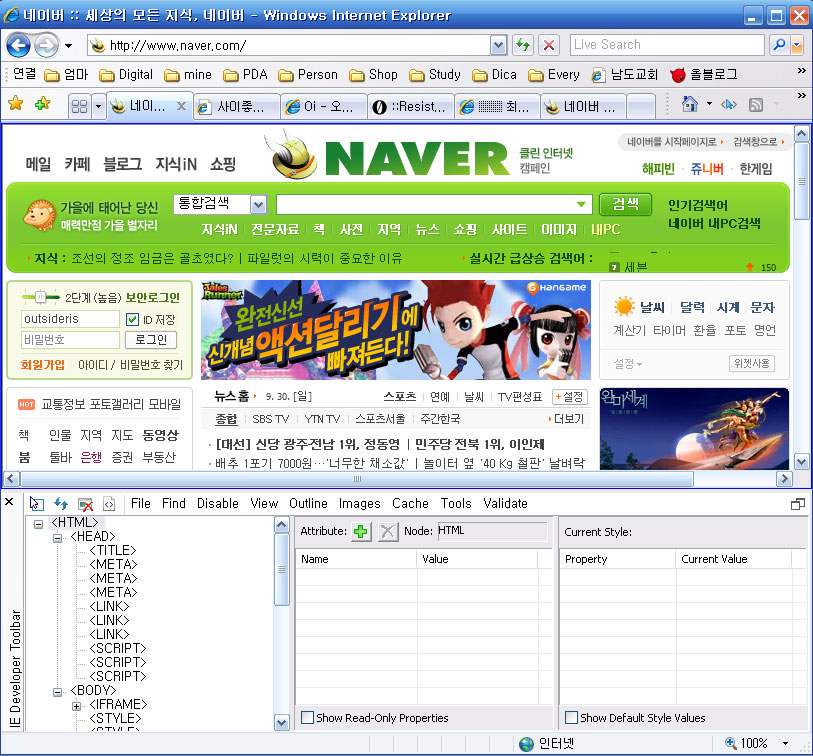Screen dimensions: 813x756
Task: Open Quick Tabs grid icon
Action: 79,106
